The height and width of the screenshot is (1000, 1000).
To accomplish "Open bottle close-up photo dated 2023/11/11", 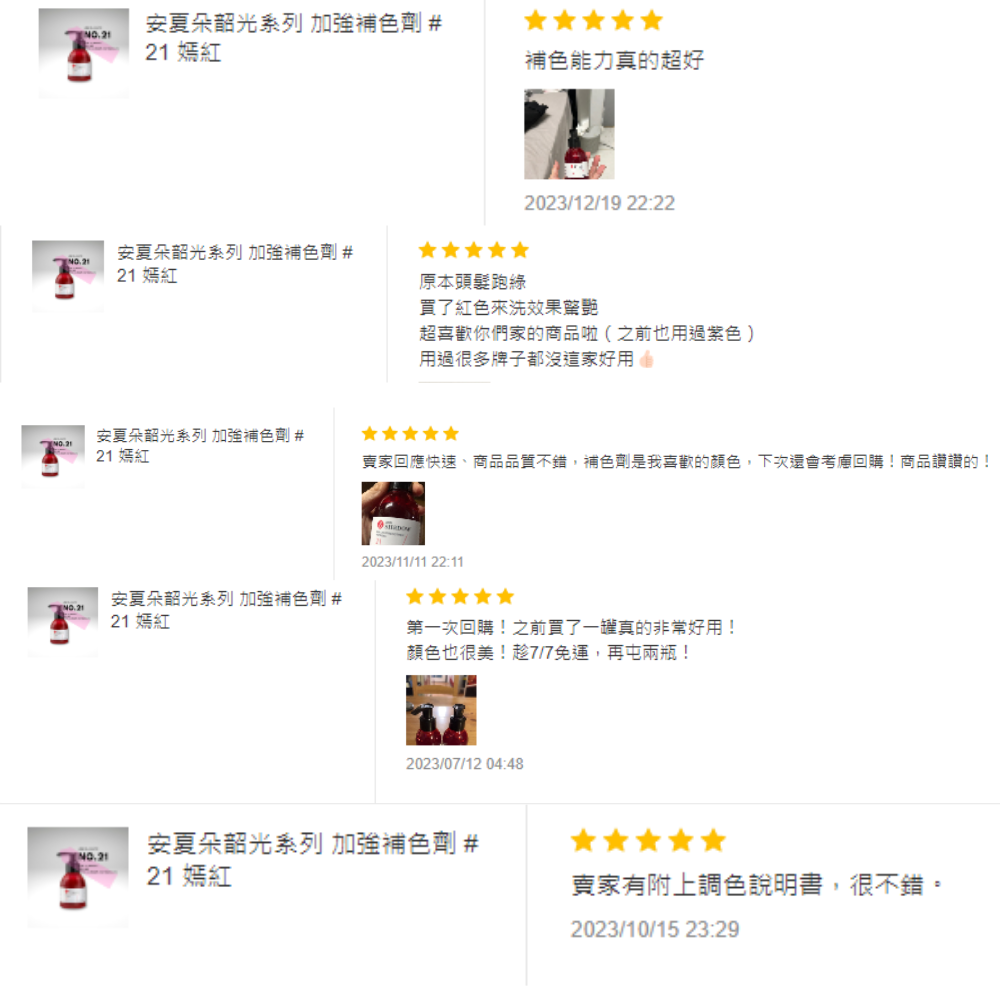I will pyautogui.click(x=393, y=513).
